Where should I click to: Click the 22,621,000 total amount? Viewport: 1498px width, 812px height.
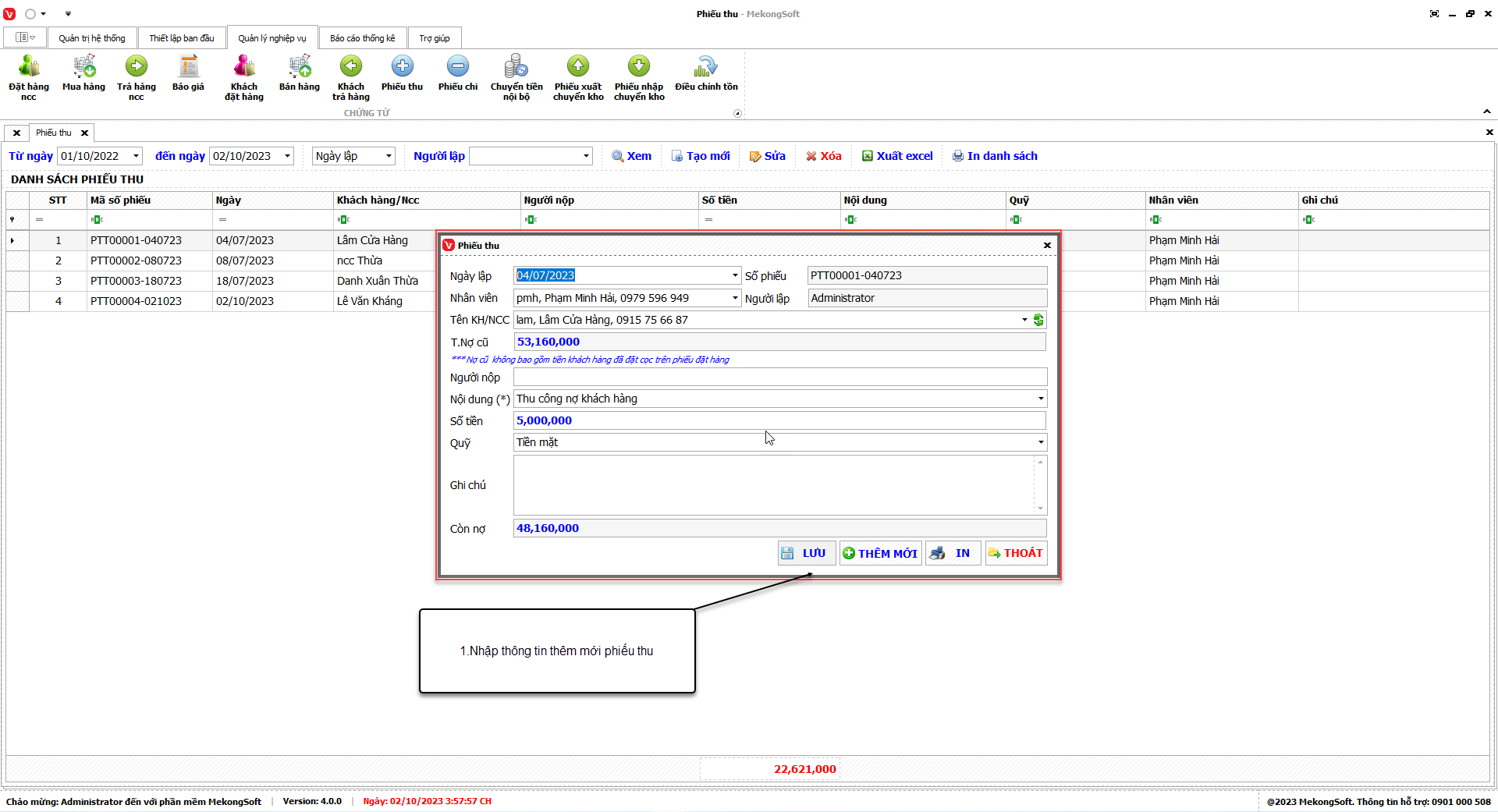pos(805,769)
